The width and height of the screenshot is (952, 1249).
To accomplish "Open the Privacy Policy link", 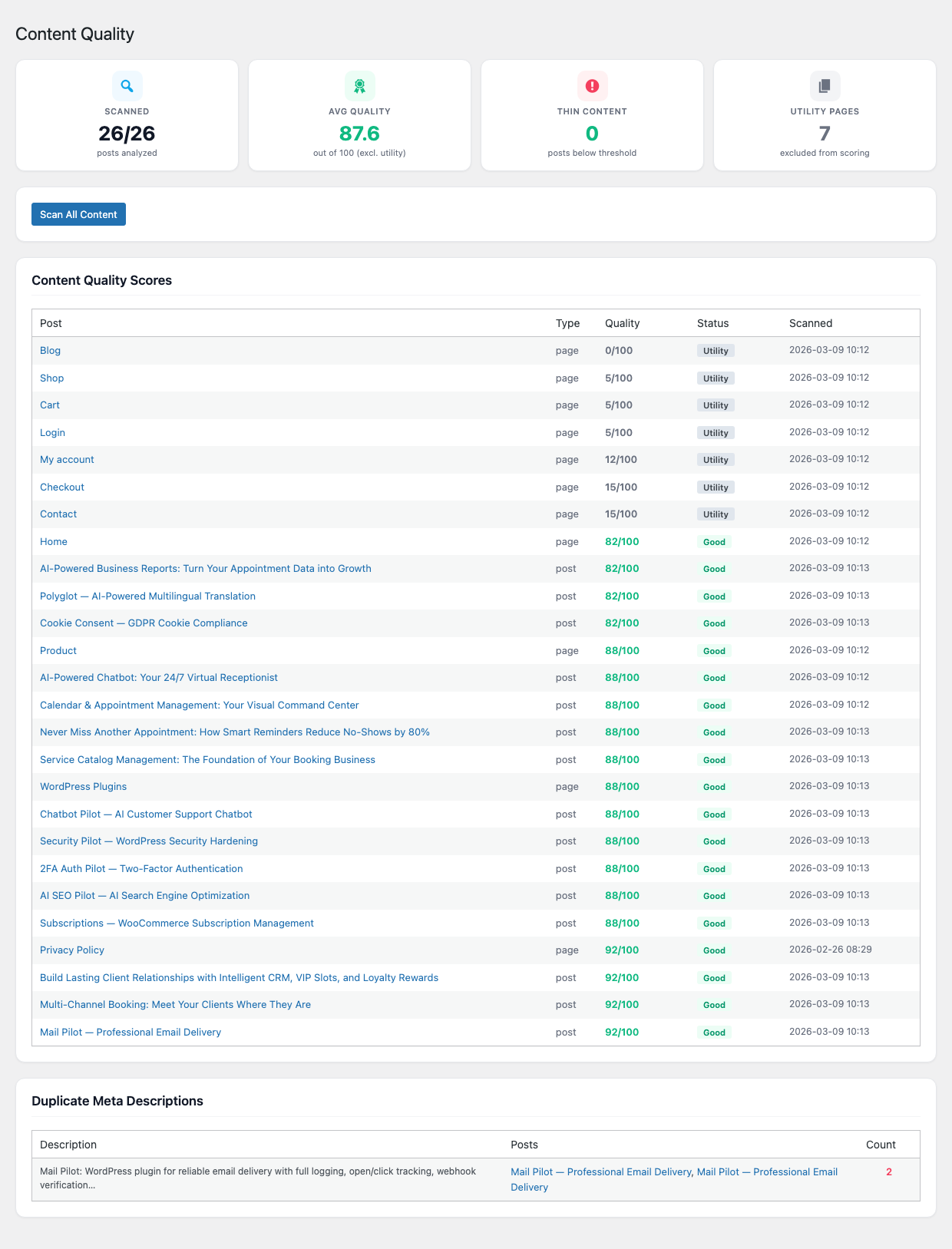I will (72, 950).
